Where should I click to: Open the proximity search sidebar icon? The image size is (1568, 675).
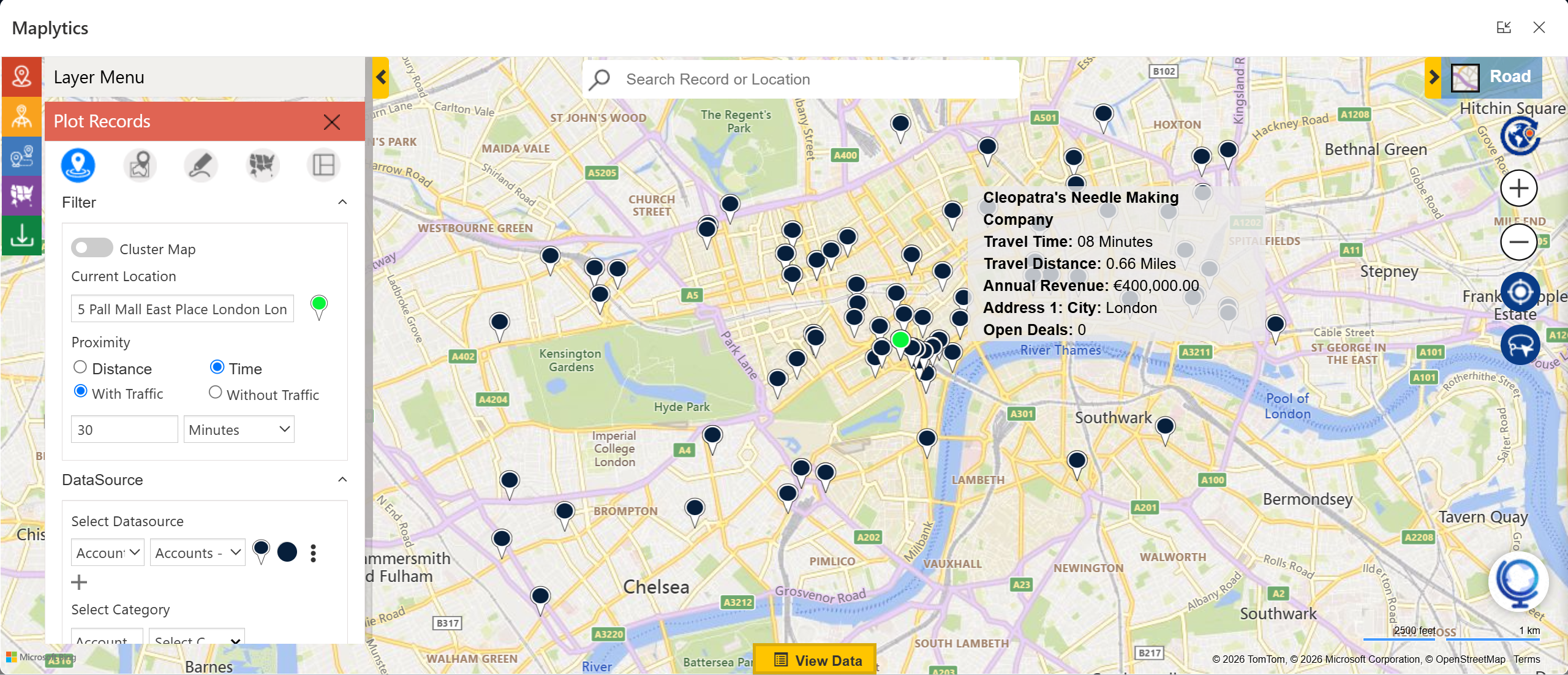21,156
